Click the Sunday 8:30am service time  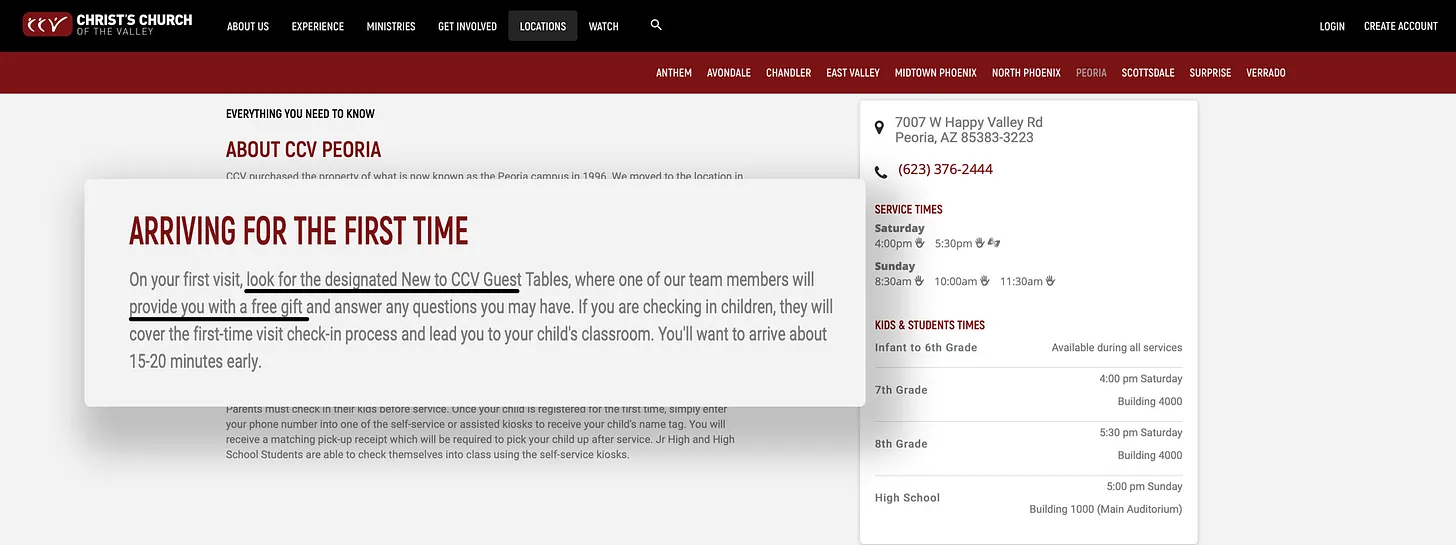[x=893, y=281]
